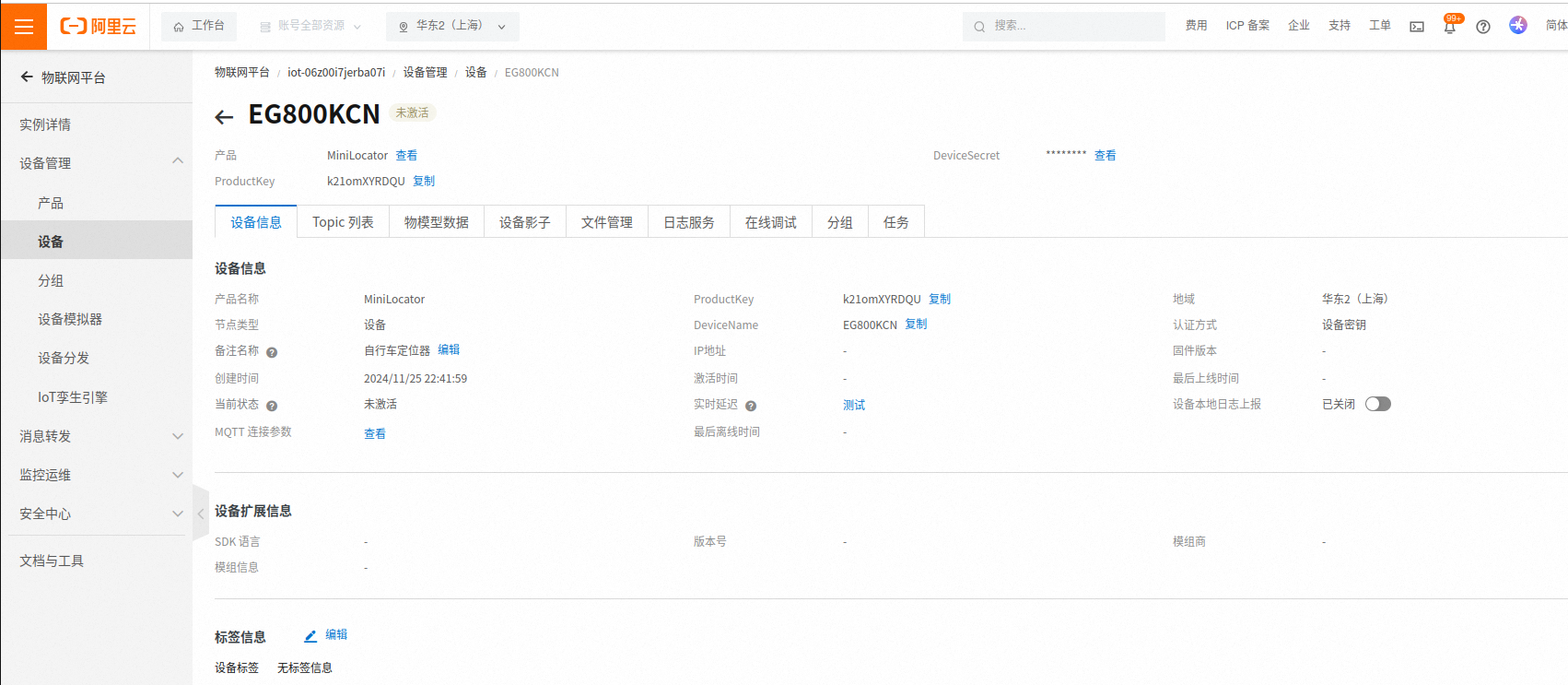Switch to the Topic 列表 tab
The image size is (1568, 685).
tap(343, 222)
